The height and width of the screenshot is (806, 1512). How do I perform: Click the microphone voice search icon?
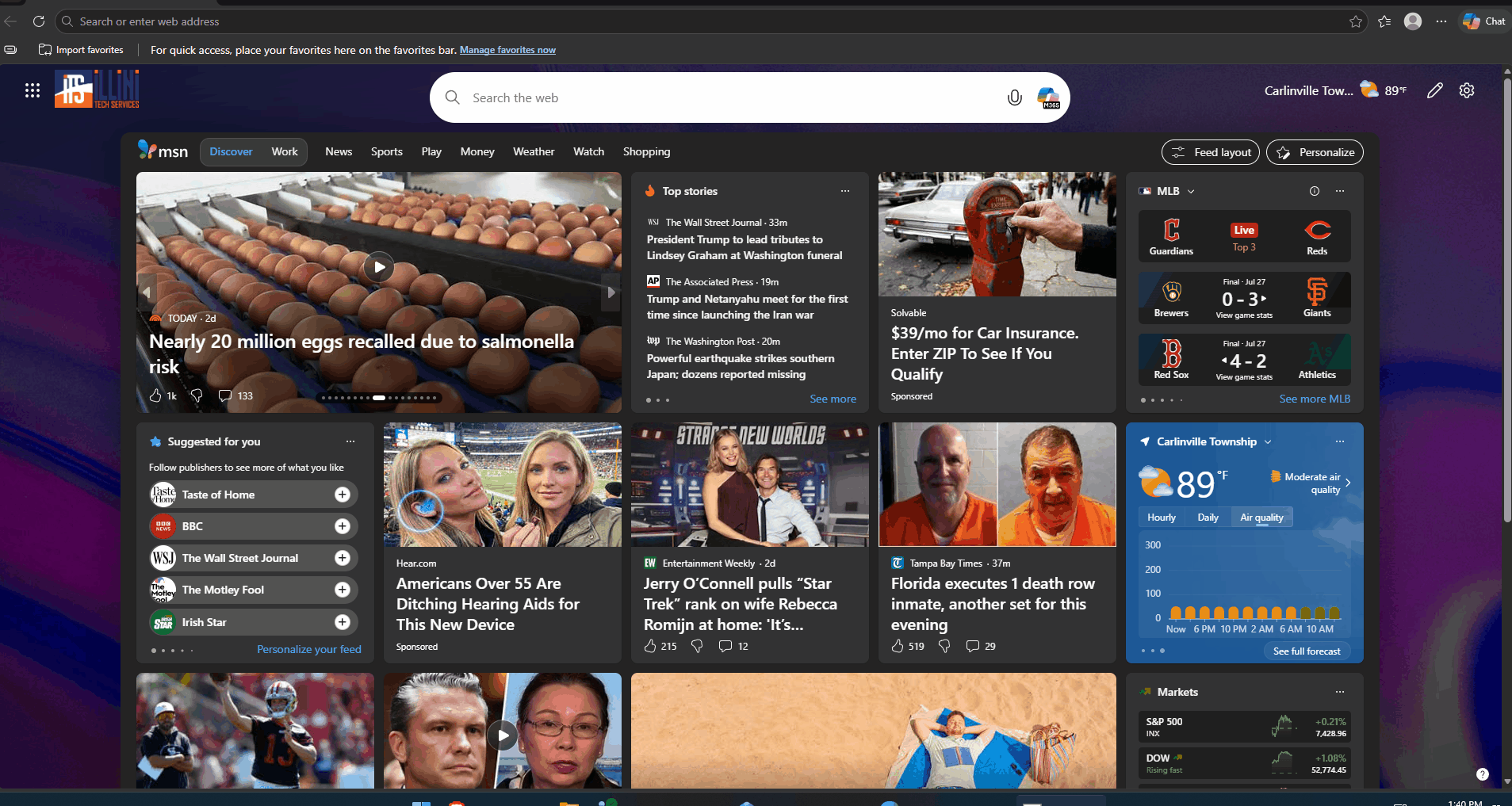[x=1014, y=97]
